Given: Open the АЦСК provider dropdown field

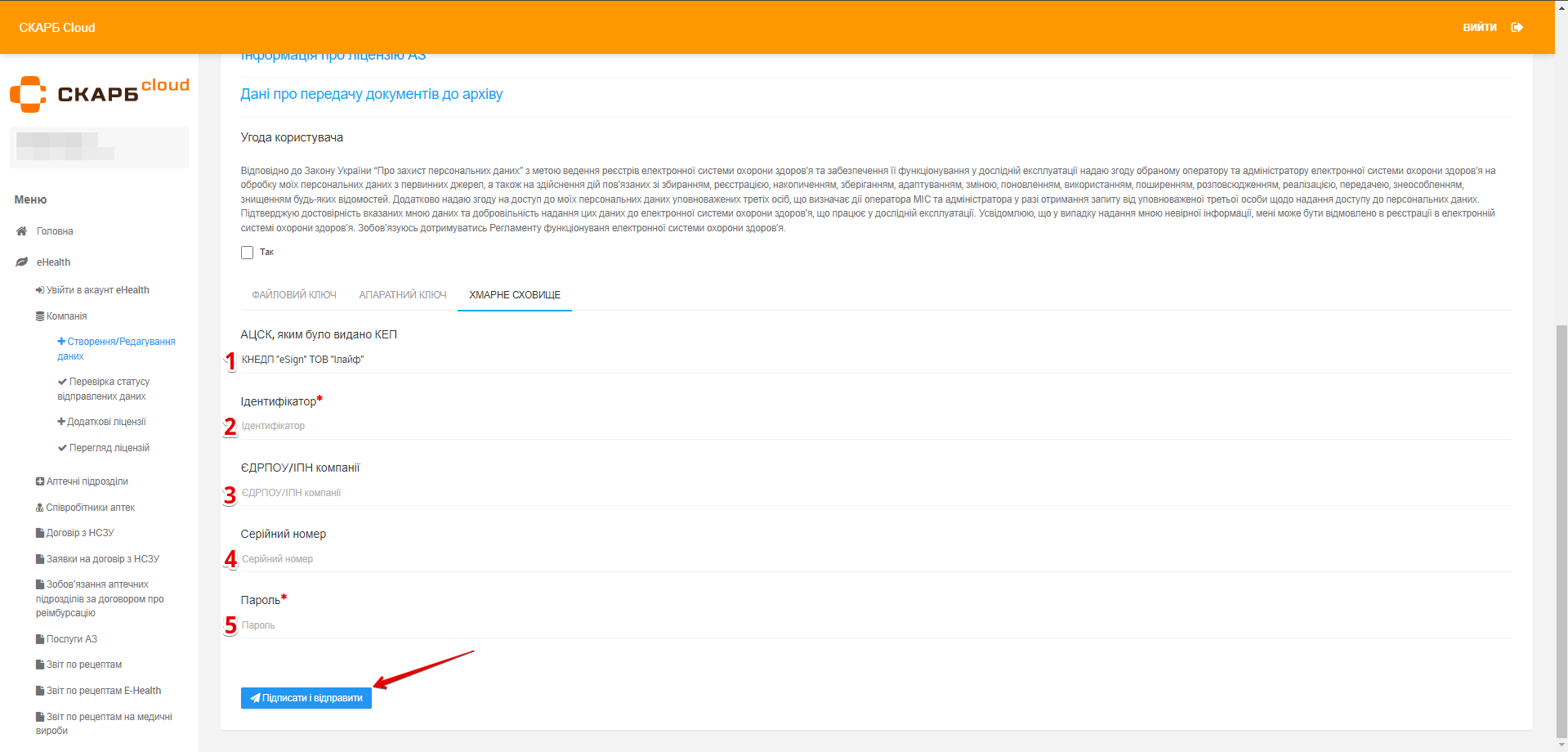Looking at the screenshot, I should pos(874,360).
